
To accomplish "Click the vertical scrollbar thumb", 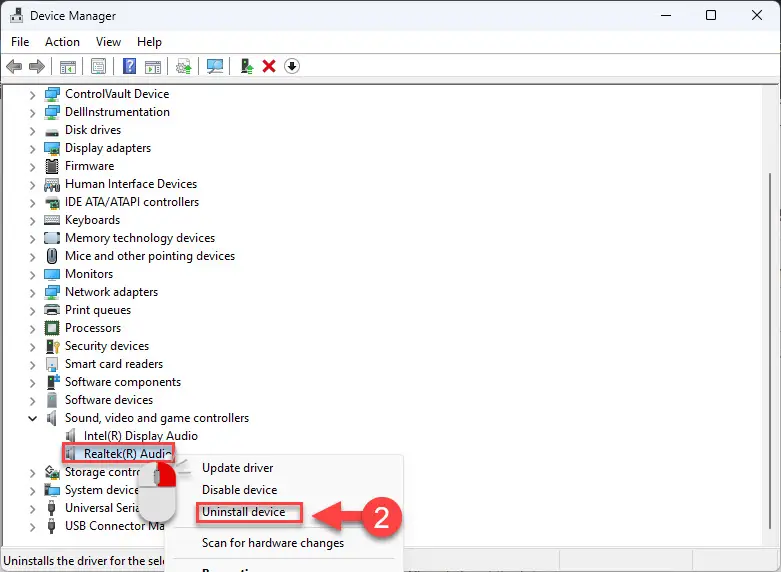I will pyautogui.click(x=771, y=351).
